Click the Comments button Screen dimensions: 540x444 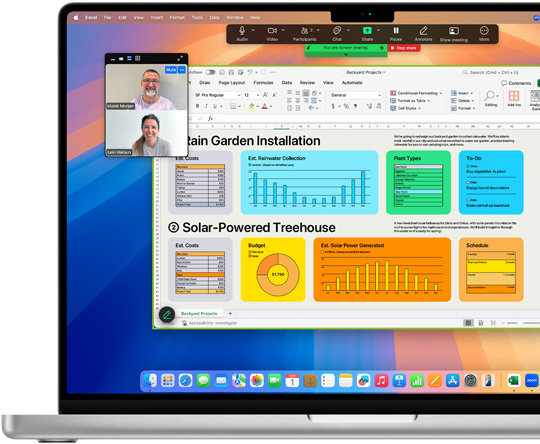[516, 83]
